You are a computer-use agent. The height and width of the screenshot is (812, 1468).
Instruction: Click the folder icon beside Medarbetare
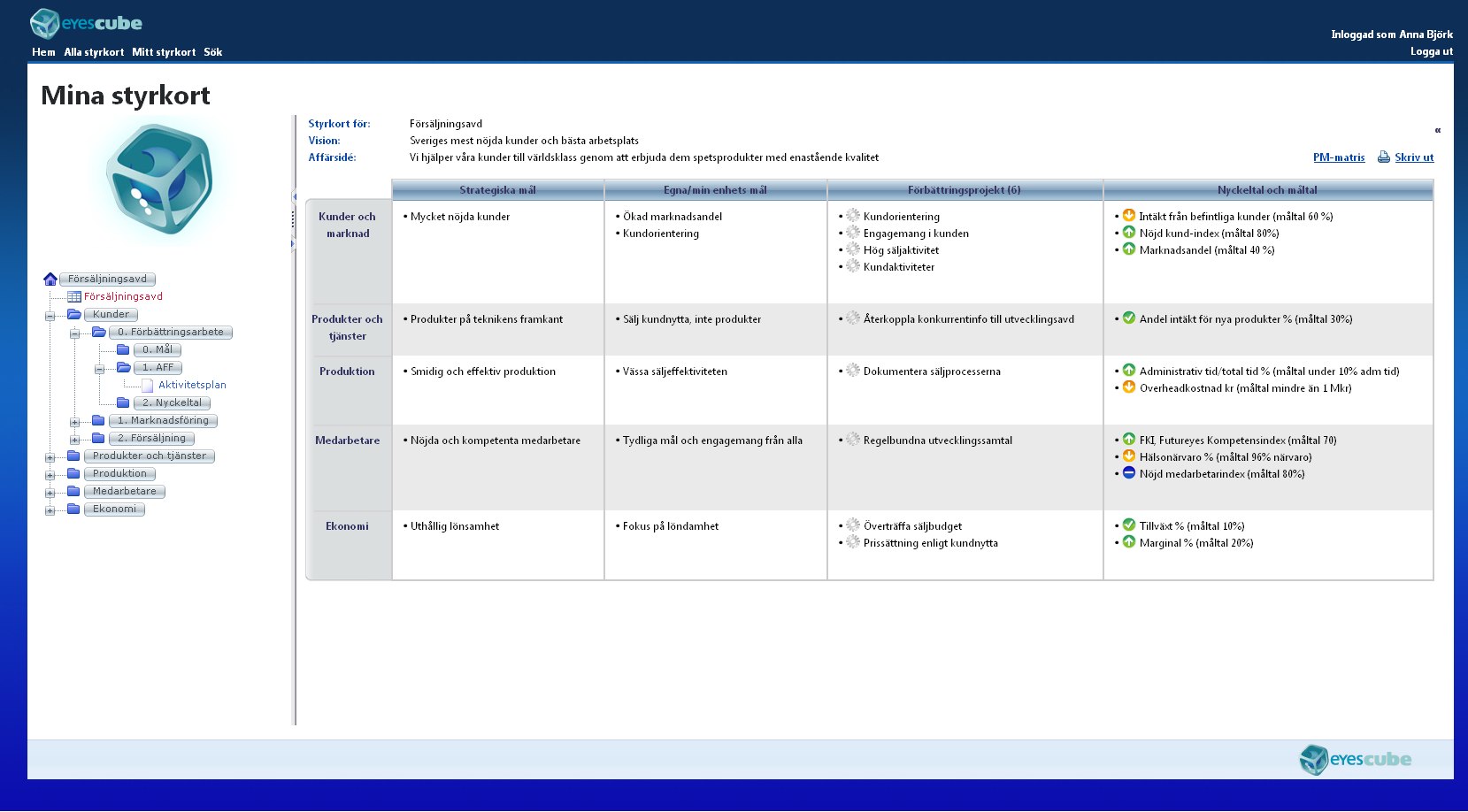click(73, 492)
